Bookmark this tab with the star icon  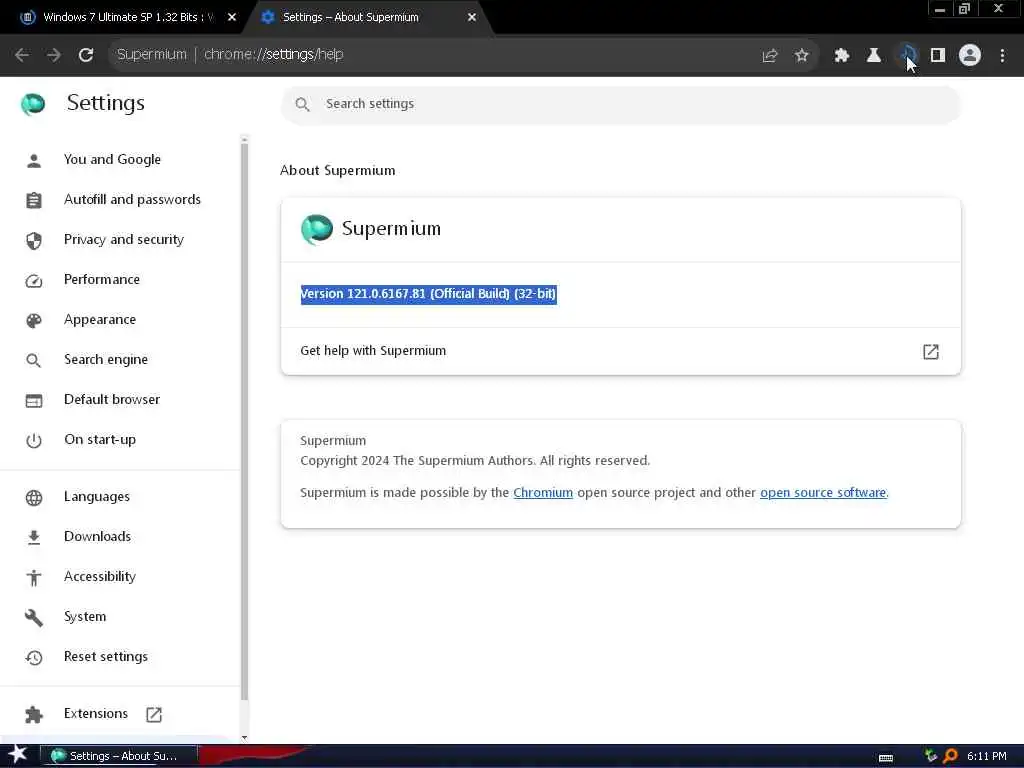(802, 56)
